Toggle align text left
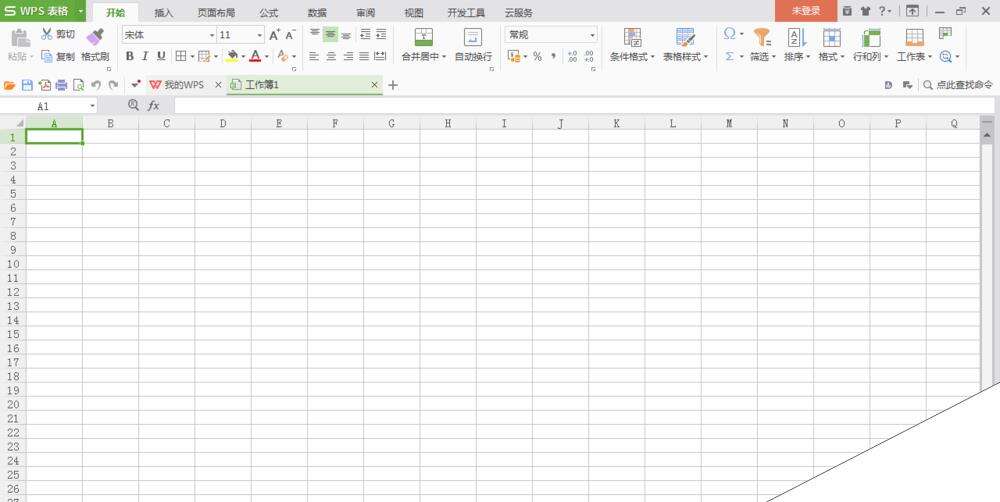Image resolution: width=1000 pixels, height=502 pixels. [x=314, y=56]
